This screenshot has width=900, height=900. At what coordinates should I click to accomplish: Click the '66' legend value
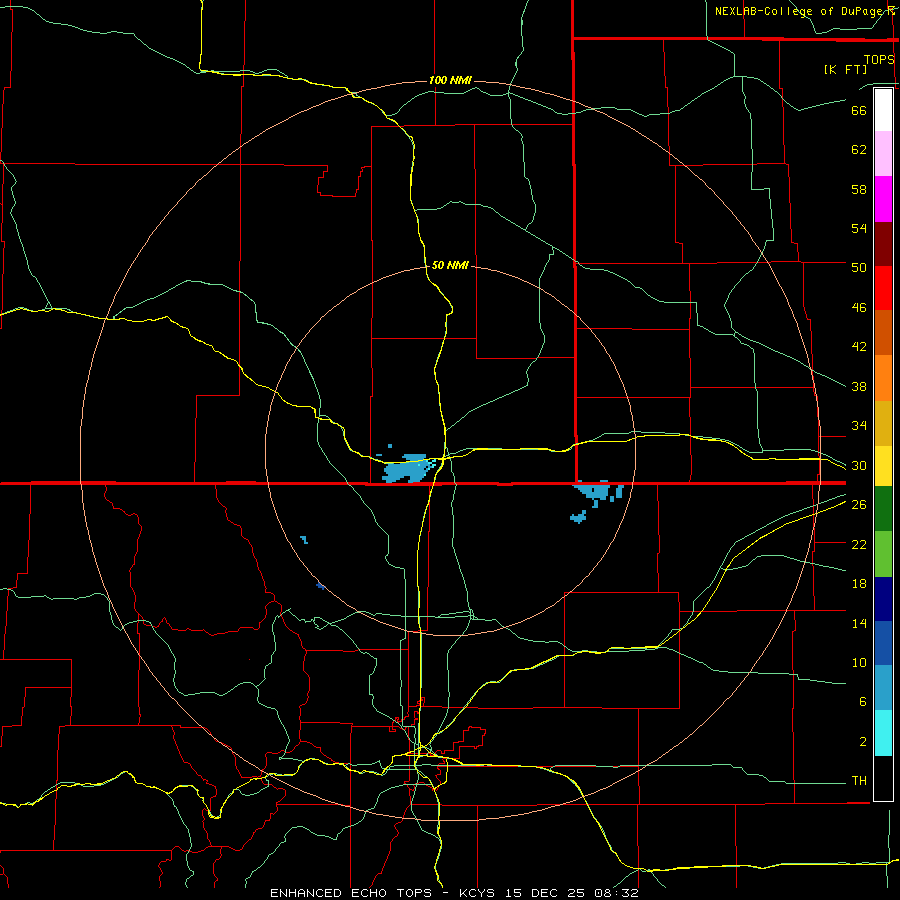859,111
